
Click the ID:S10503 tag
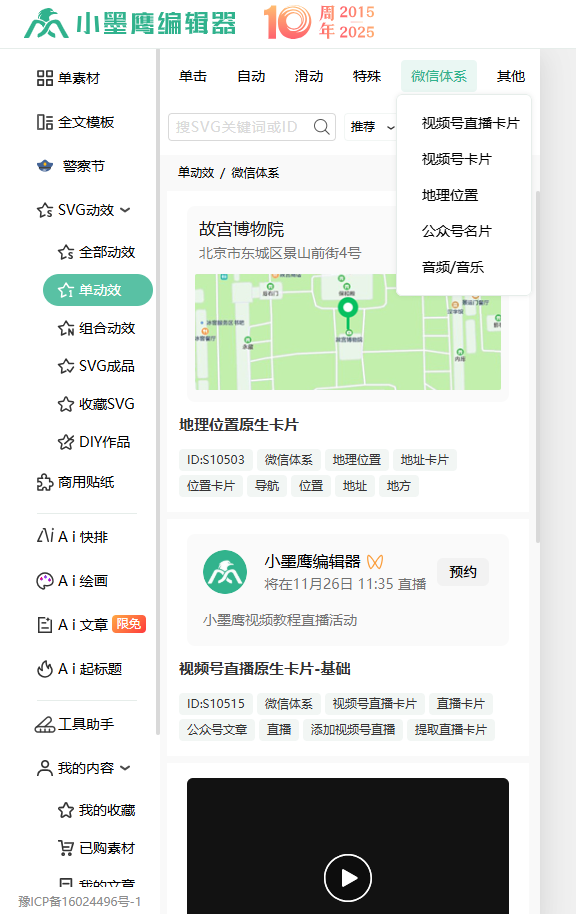point(216,460)
